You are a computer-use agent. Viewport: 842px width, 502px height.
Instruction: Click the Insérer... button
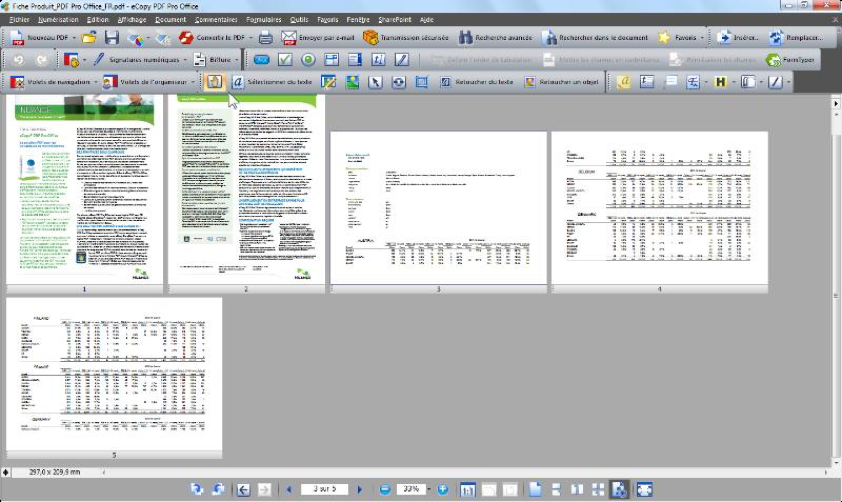coord(738,38)
